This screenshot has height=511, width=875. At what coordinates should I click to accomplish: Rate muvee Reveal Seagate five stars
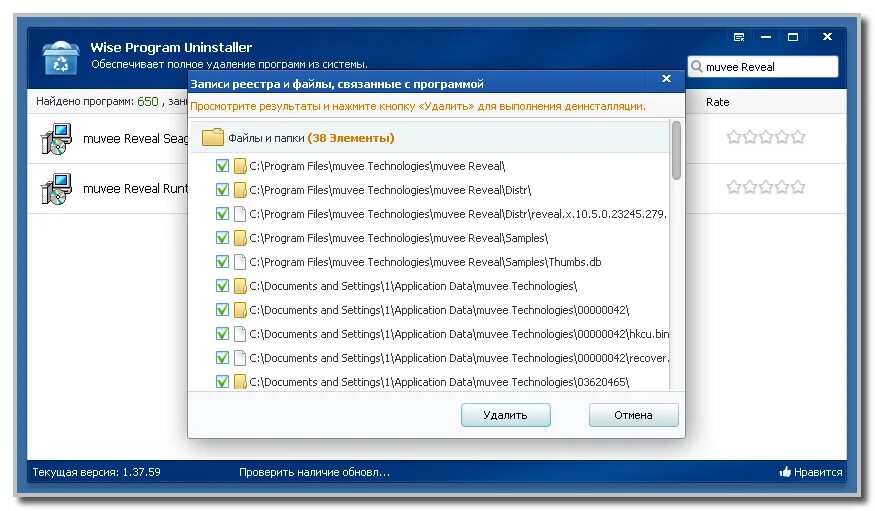[x=799, y=137]
